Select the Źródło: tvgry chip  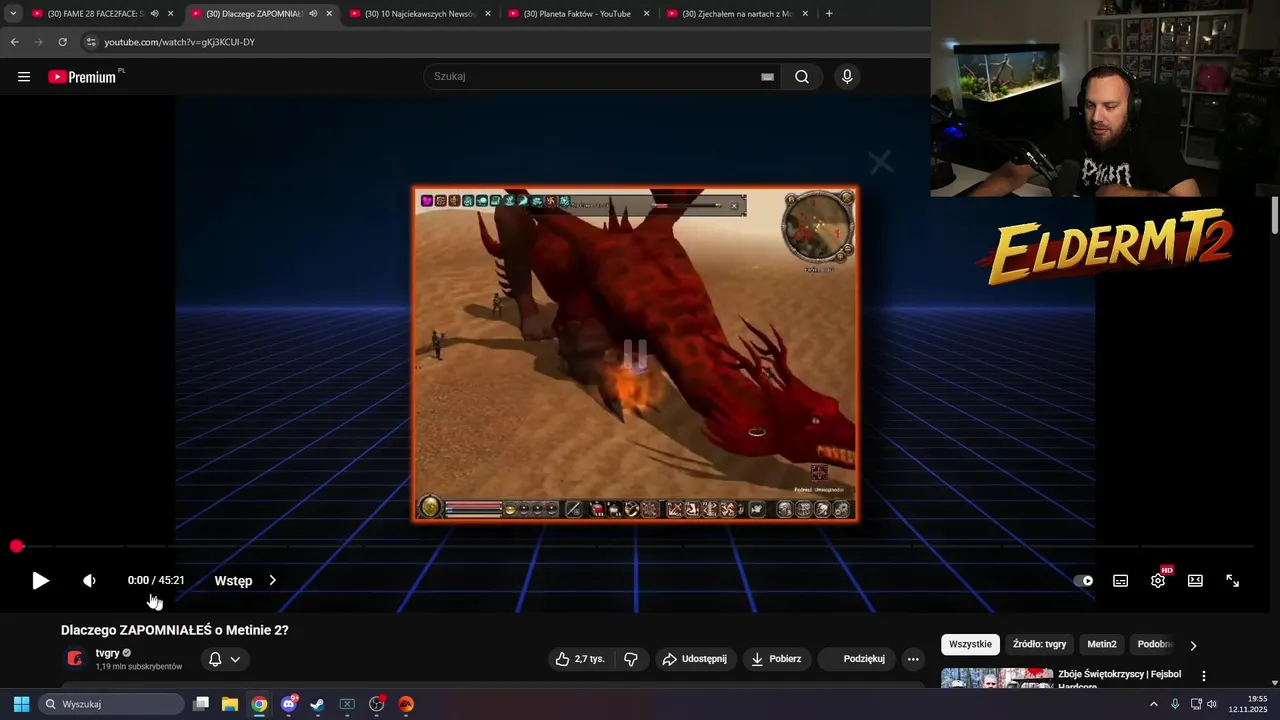click(x=1039, y=644)
